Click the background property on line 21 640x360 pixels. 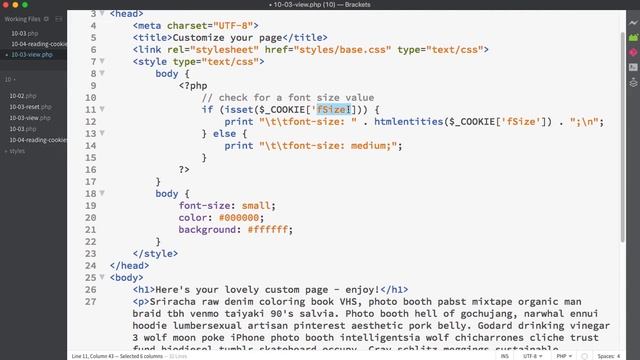pos(207,229)
